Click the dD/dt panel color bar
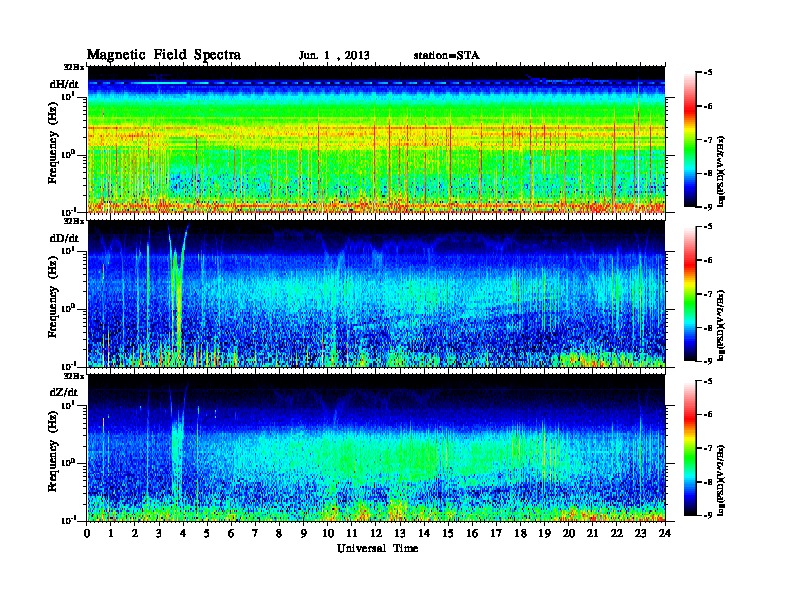792x612 pixels. [x=690, y=294]
